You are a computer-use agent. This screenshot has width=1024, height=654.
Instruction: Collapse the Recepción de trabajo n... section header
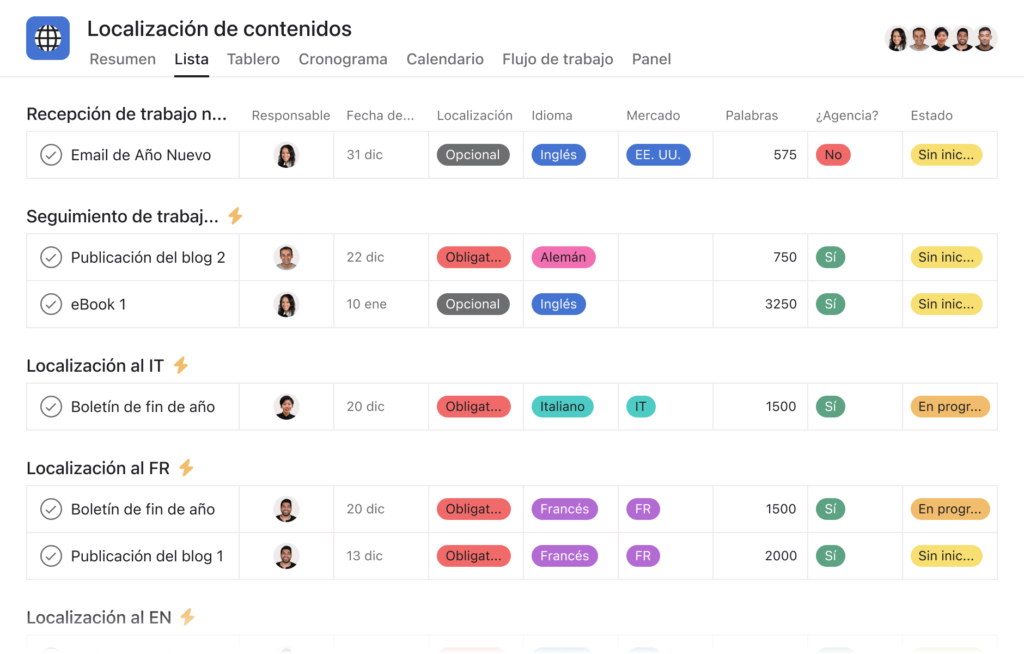click(127, 114)
